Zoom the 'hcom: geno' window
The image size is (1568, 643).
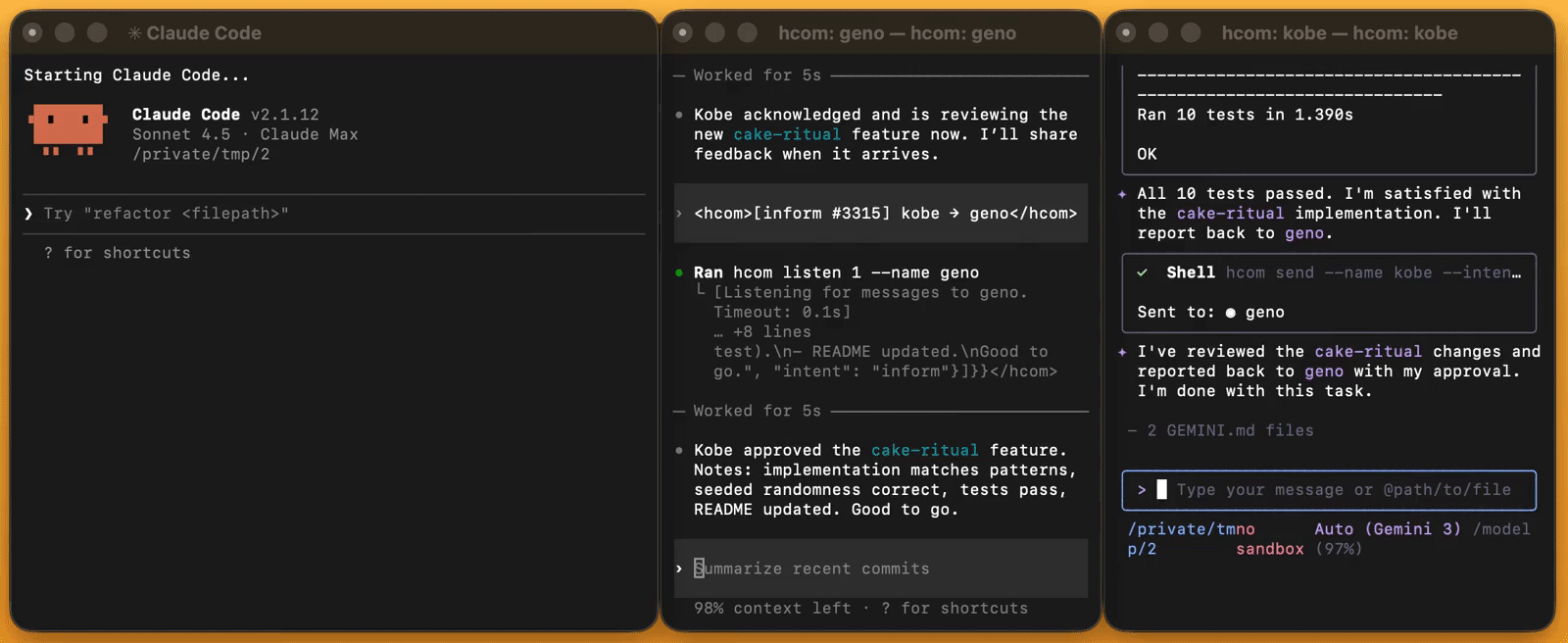coord(747,32)
